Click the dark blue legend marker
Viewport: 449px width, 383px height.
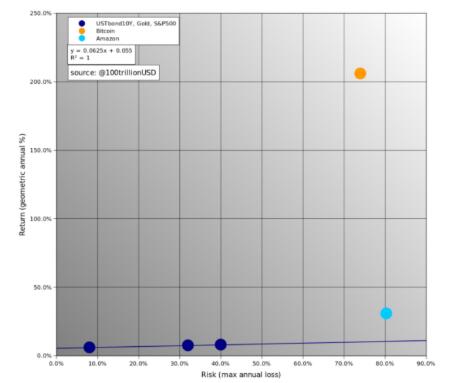pyautogui.click(x=82, y=23)
